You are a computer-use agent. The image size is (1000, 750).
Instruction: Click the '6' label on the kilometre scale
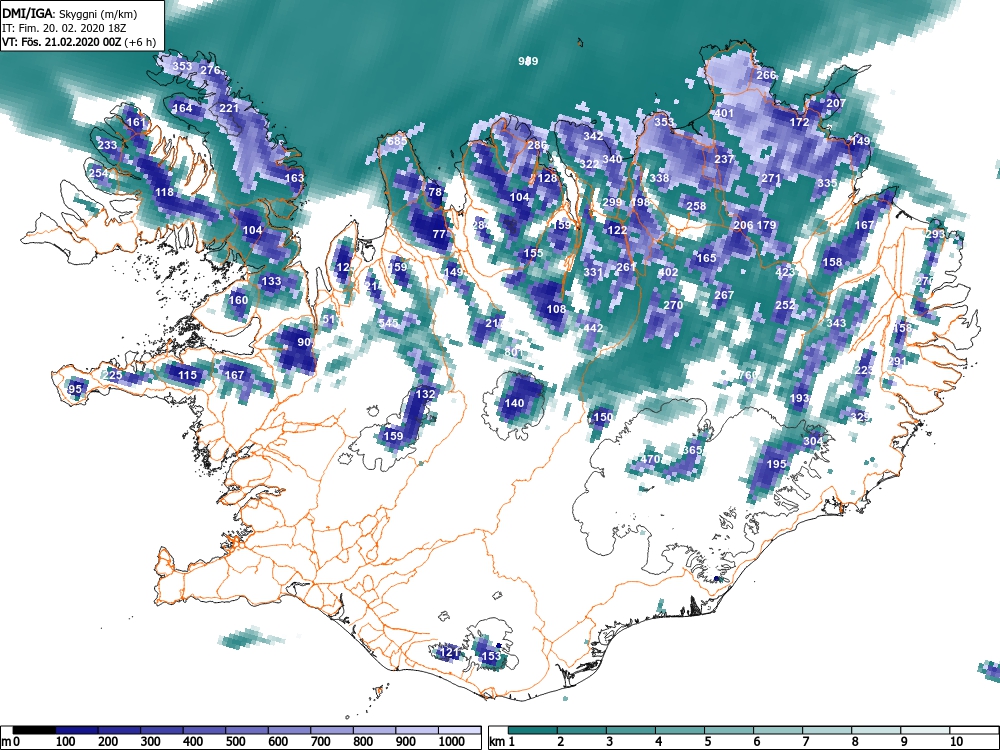tap(756, 741)
